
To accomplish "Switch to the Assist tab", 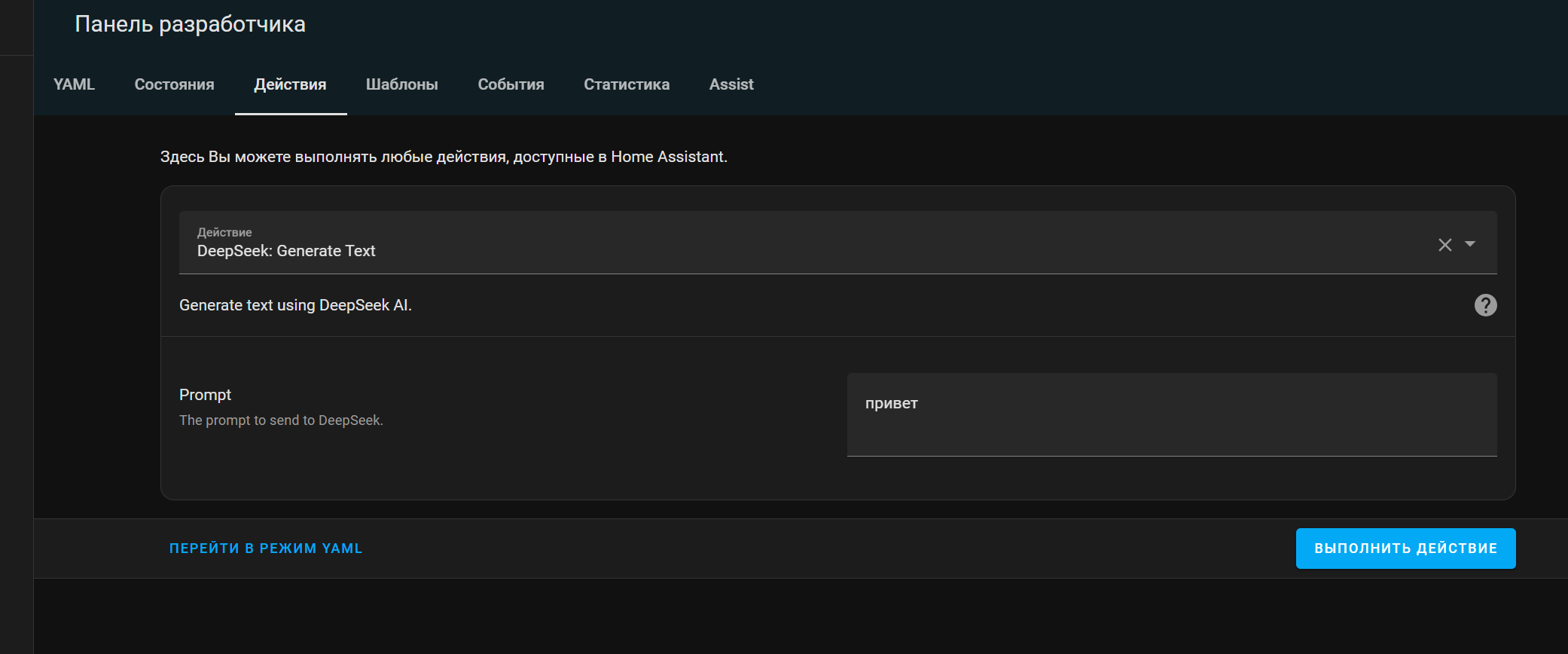I will click(x=731, y=84).
